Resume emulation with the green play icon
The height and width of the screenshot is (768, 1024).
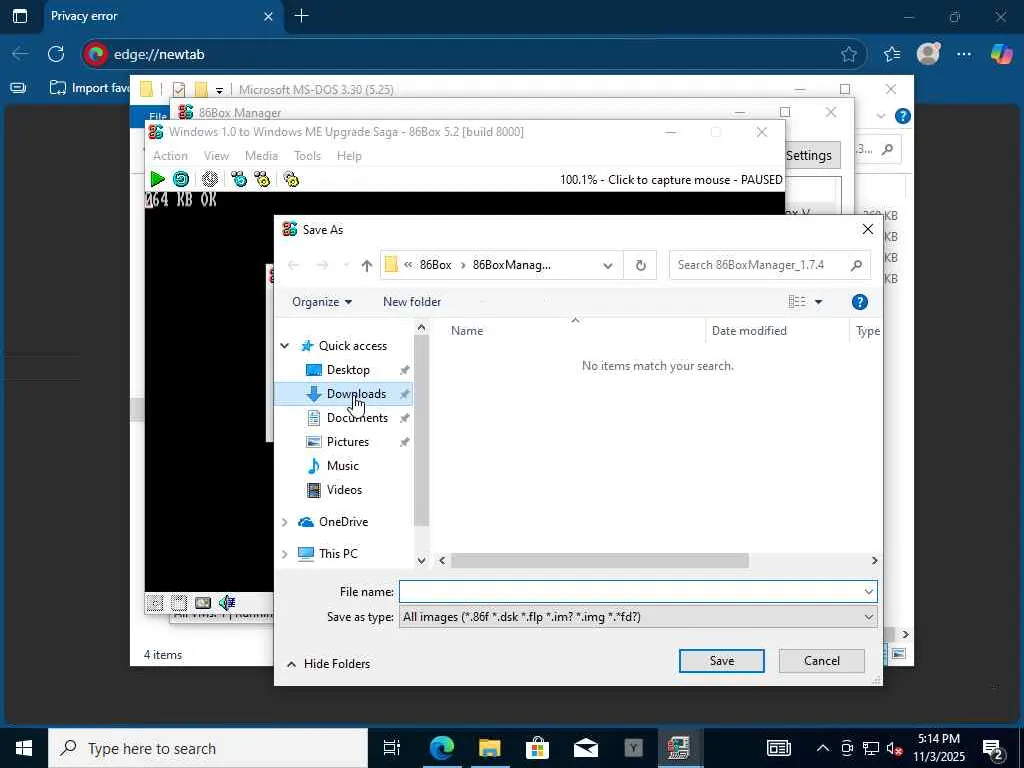[157, 179]
